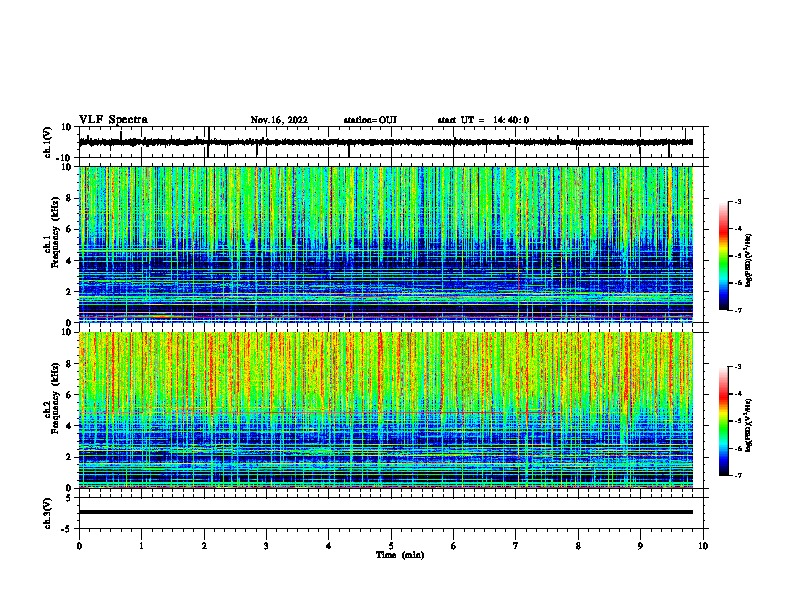The image size is (792, 612).
Task: Click the "-5" tick of the ch.3(V) axis
Action: point(67,529)
